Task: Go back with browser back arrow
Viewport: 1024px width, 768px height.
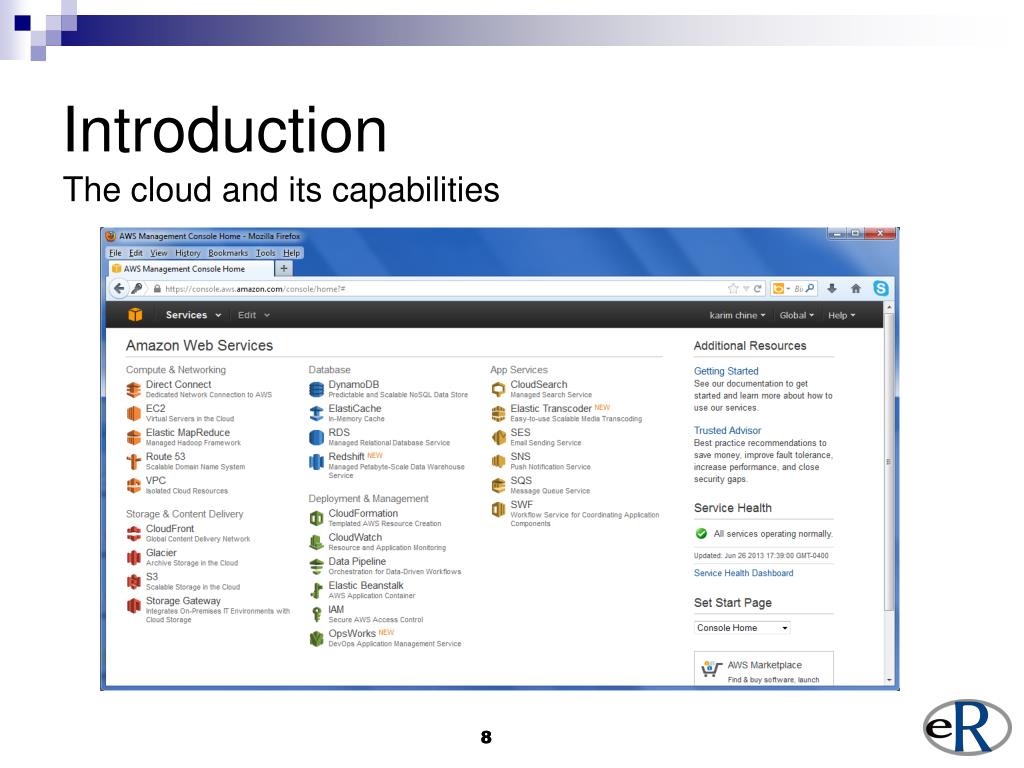Action: [x=118, y=289]
